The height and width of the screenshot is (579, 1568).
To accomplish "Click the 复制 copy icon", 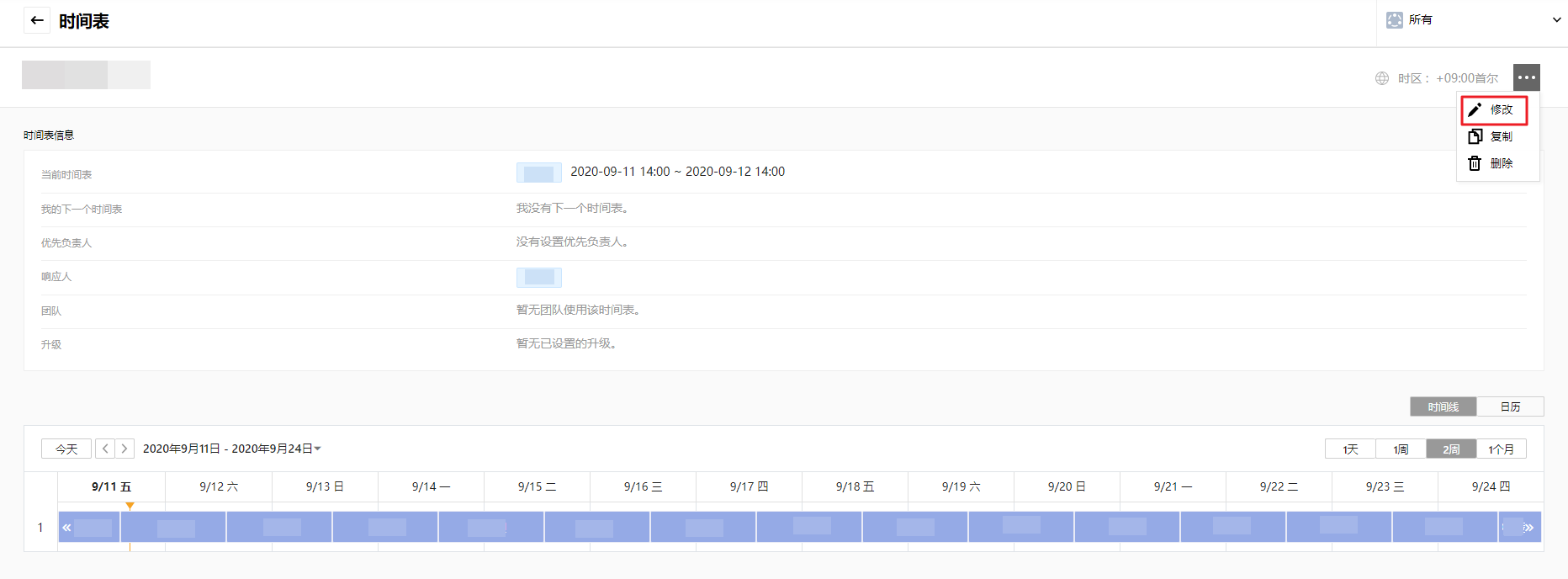I will tap(1475, 136).
